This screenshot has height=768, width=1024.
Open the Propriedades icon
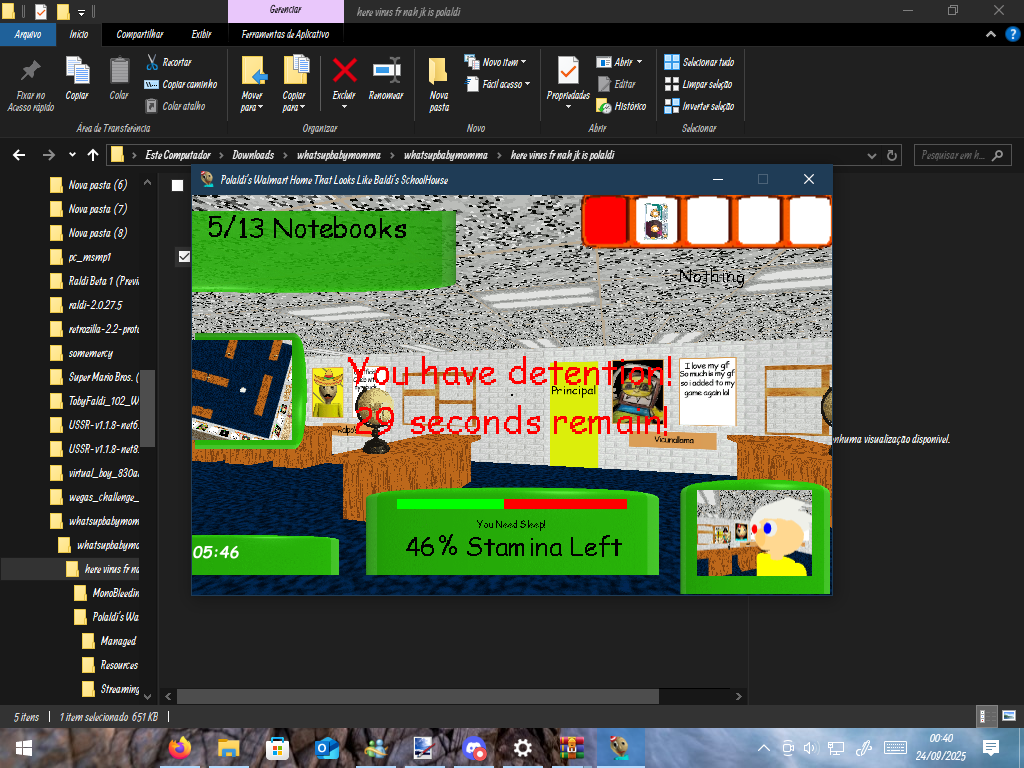[x=568, y=71]
